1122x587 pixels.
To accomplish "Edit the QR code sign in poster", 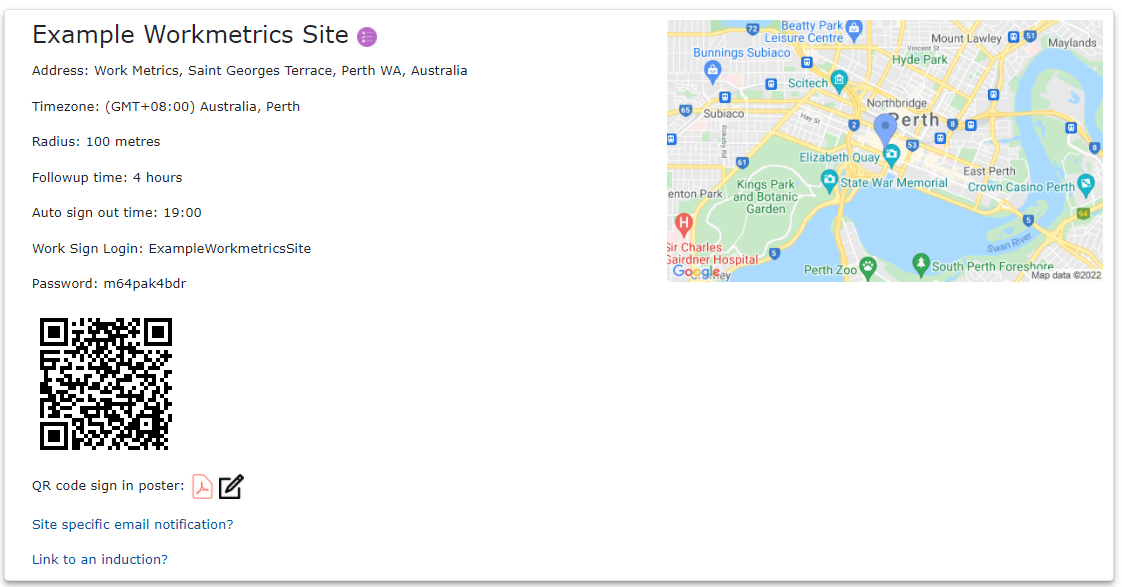I will [231, 486].
